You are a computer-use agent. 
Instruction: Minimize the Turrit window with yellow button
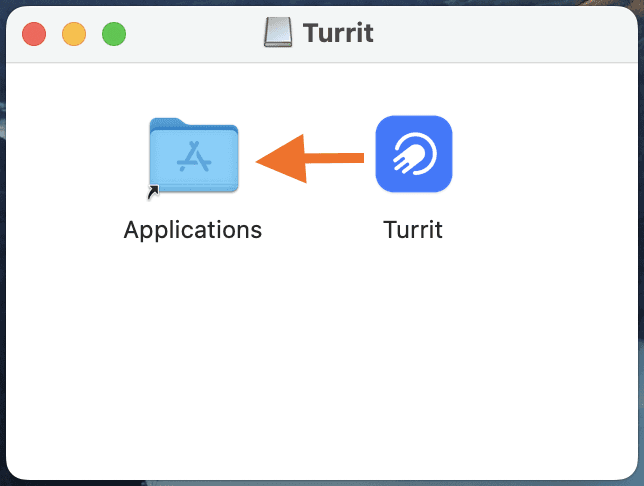[74, 34]
